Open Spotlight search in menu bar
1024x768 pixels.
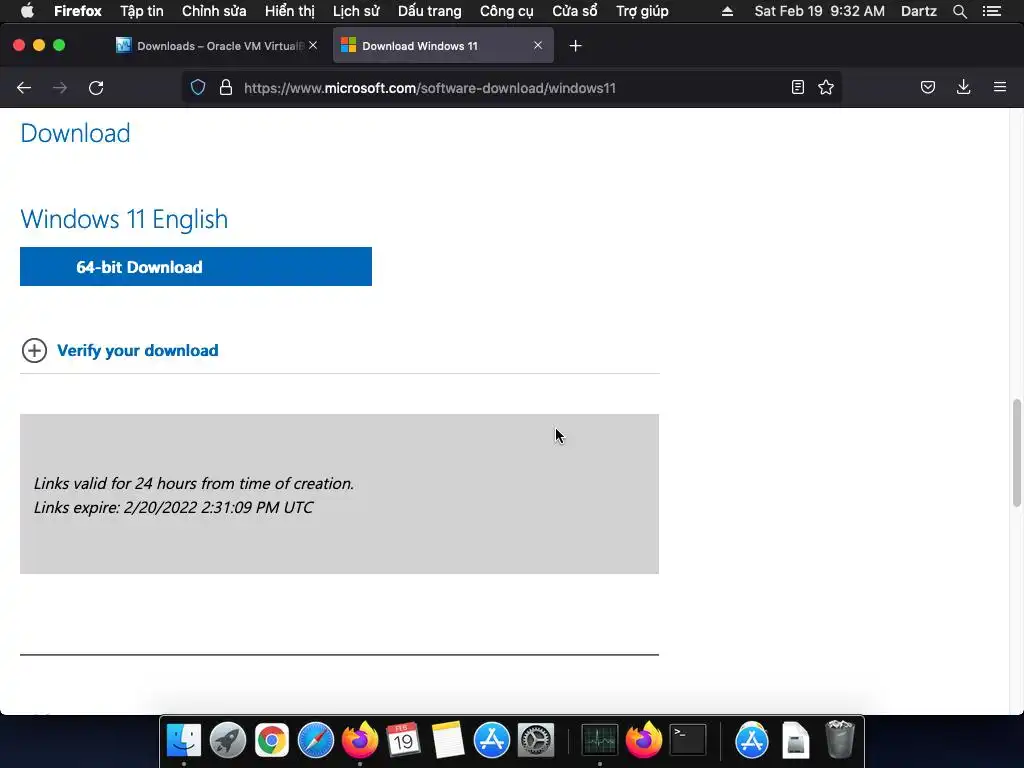point(959,11)
